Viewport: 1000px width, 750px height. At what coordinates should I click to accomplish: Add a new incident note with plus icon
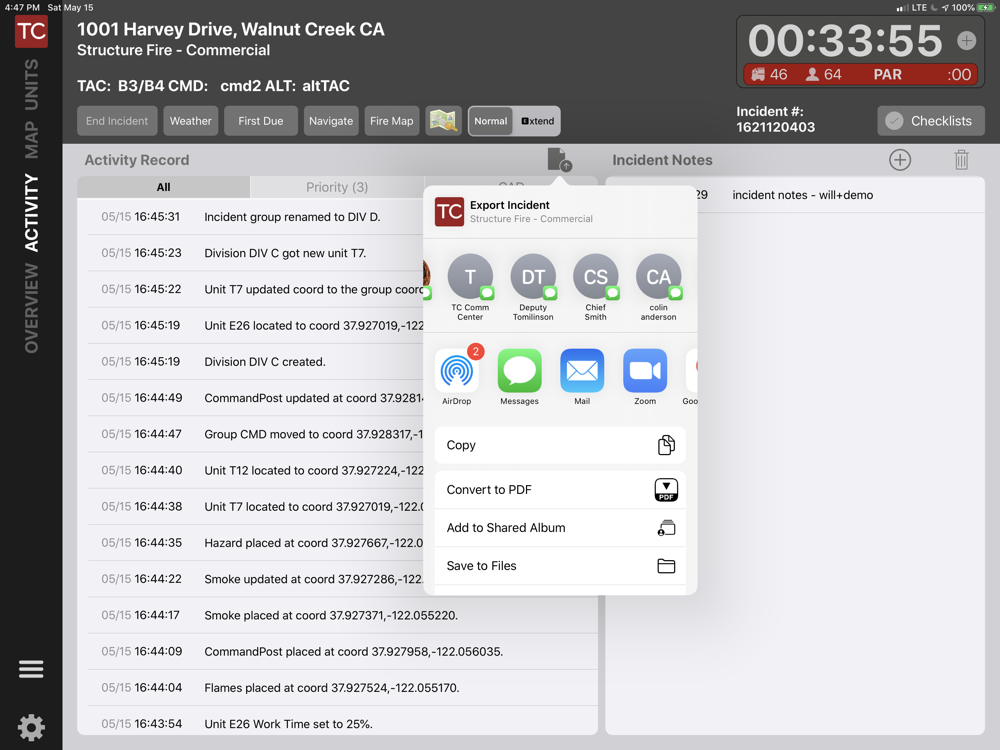click(x=900, y=160)
